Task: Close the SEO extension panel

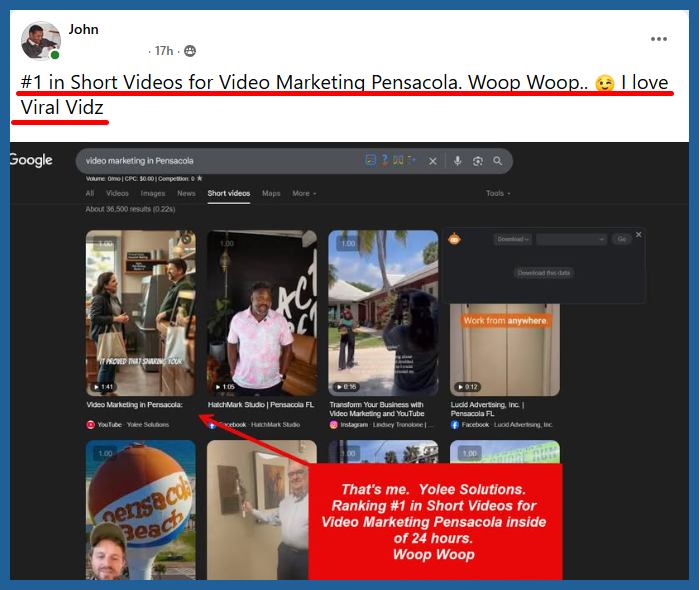Action: pyautogui.click(x=639, y=234)
